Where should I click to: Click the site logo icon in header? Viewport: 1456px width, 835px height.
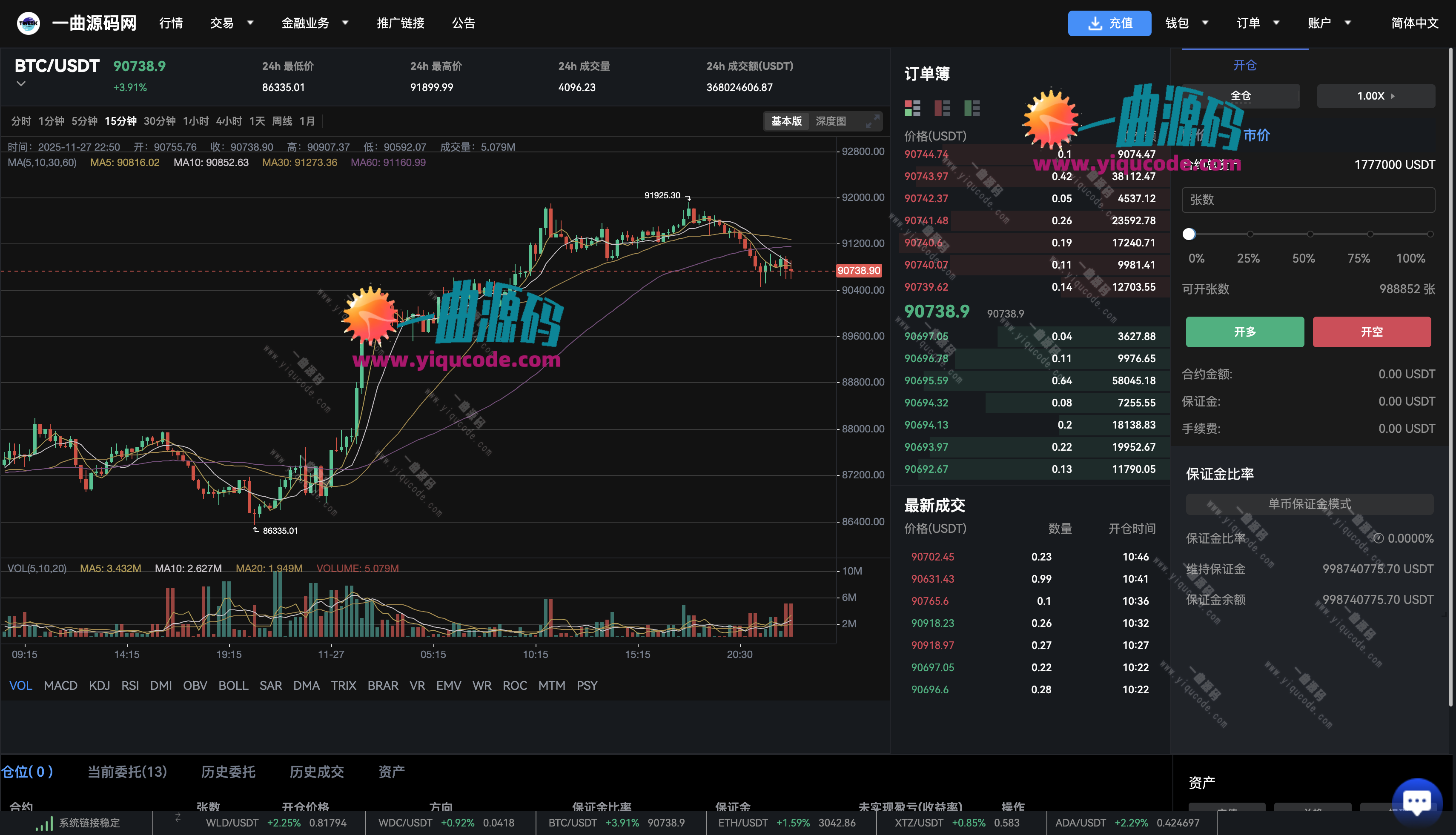(28, 23)
